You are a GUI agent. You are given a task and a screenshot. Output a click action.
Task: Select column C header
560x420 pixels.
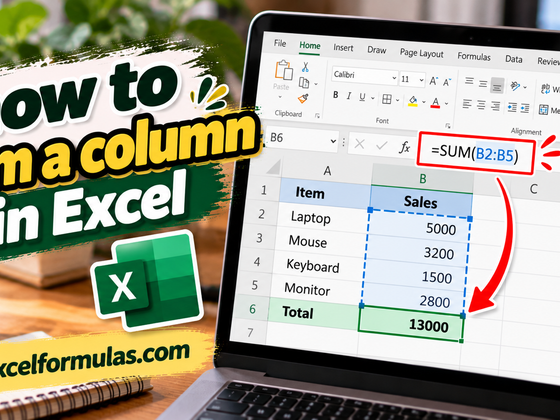[533, 188]
